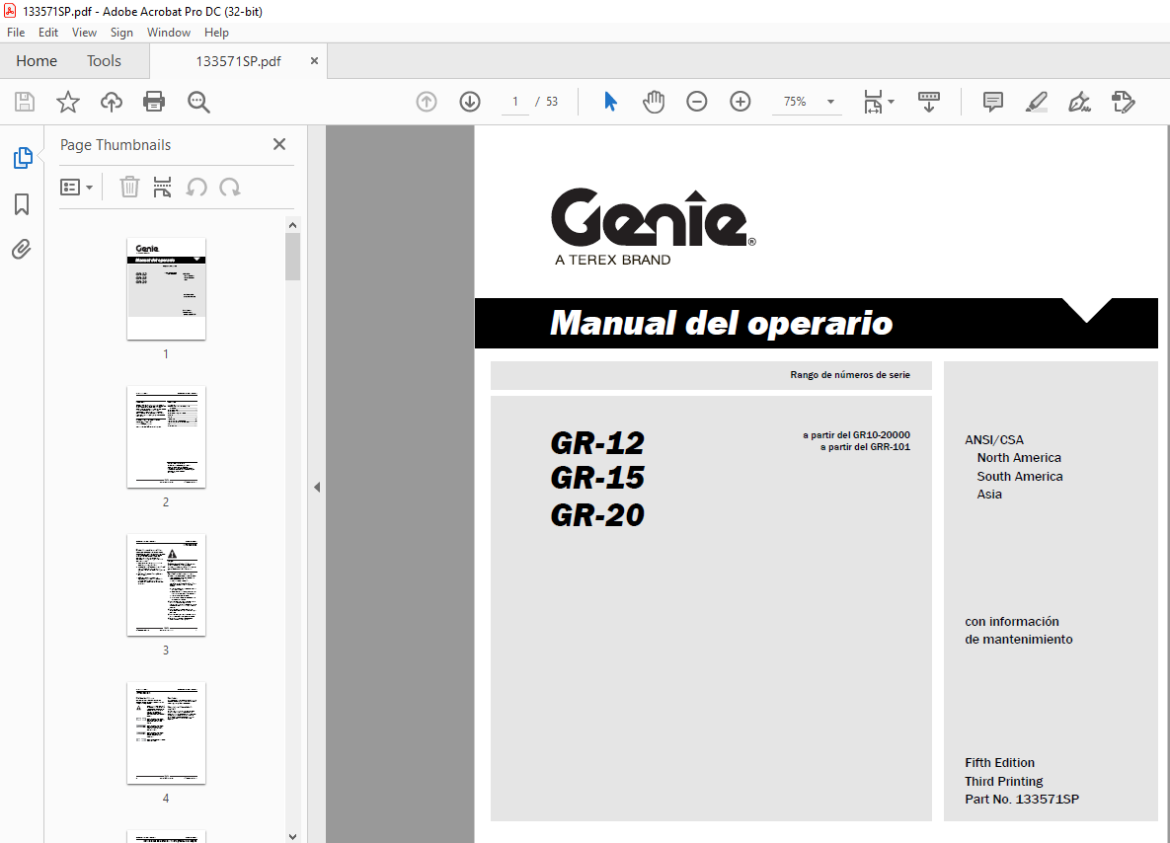Select page 1 thumbnail
This screenshot has height=843, width=1170.
pos(166,289)
